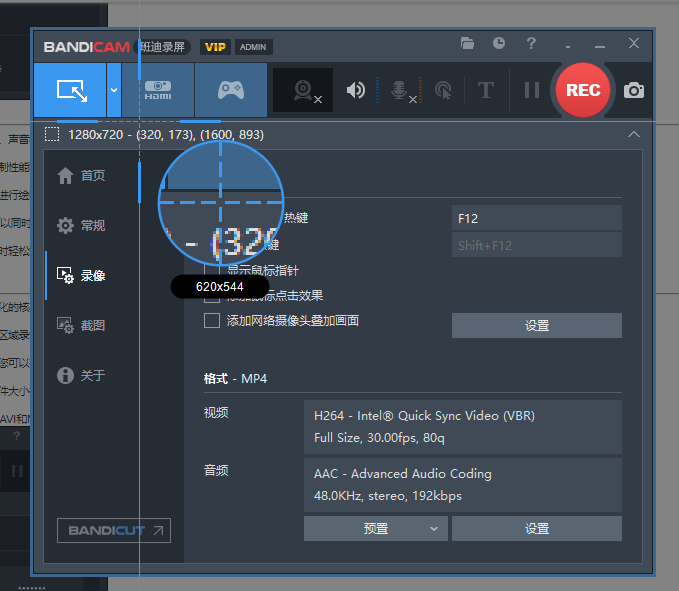Collapse the panel with the up chevron

[634, 134]
